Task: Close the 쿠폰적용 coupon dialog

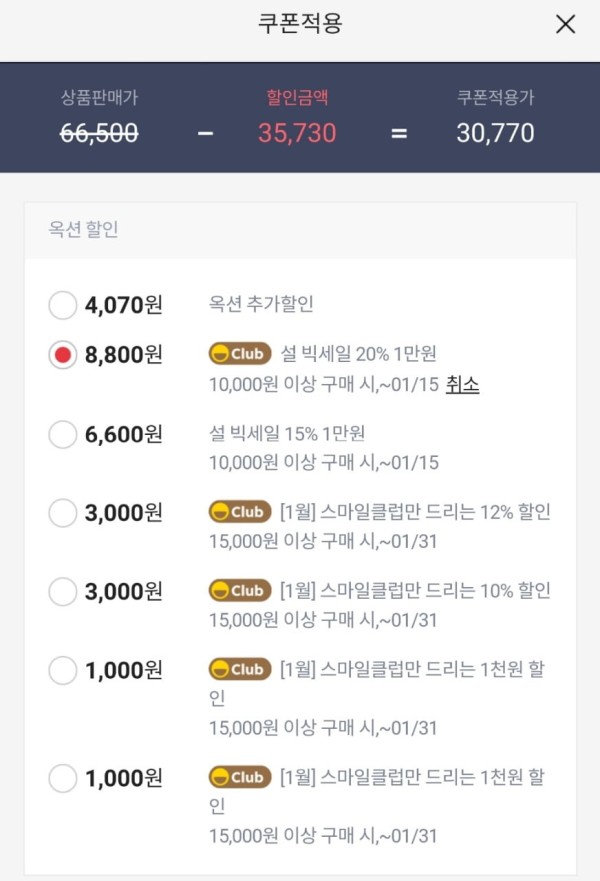Action: (565, 24)
